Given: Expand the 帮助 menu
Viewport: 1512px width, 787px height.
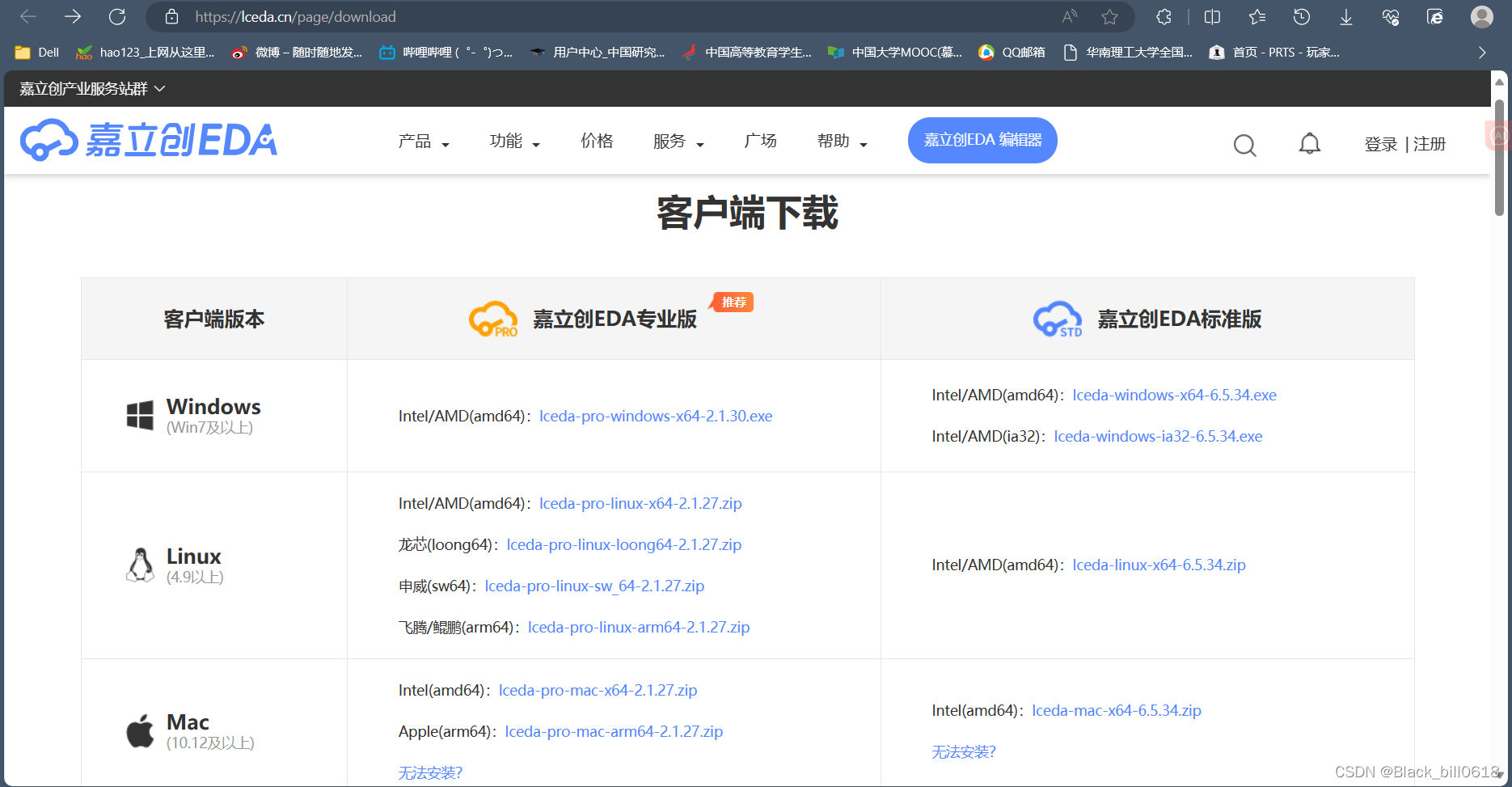Looking at the screenshot, I should (x=843, y=142).
